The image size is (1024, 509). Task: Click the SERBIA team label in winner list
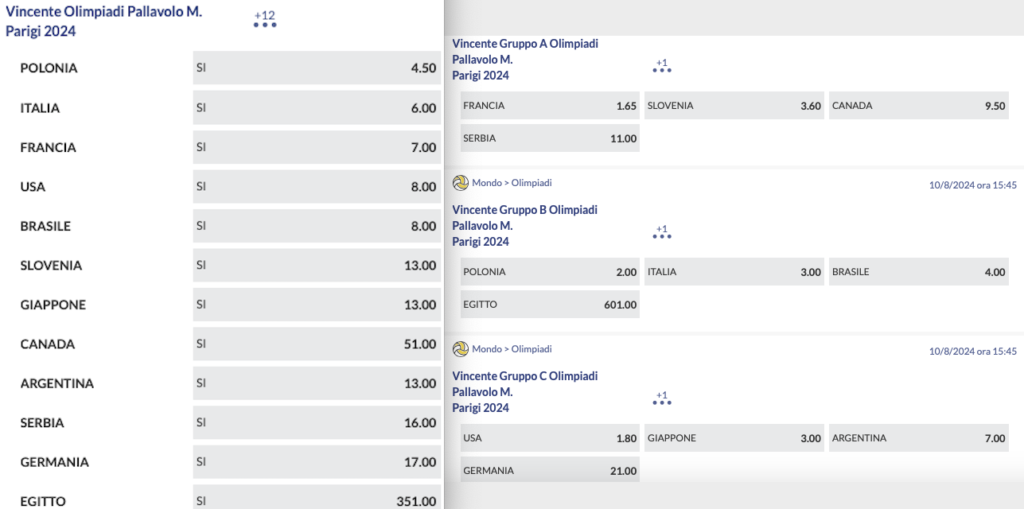(42, 423)
